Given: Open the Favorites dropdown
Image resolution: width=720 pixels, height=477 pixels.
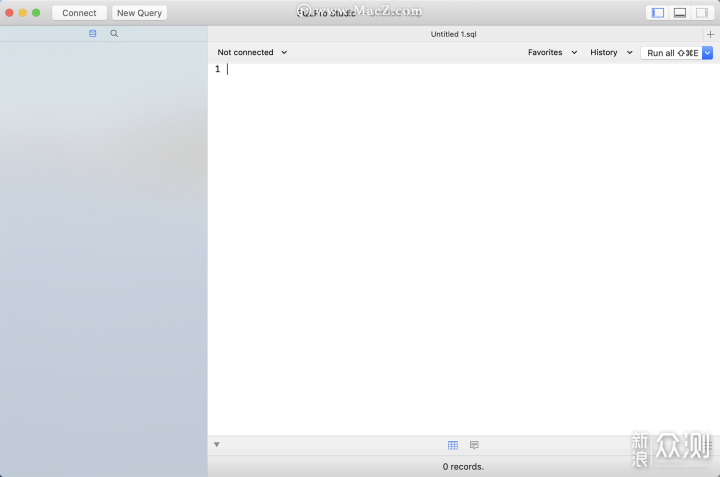Looking at the screenshot, I should tap(552, 52).
